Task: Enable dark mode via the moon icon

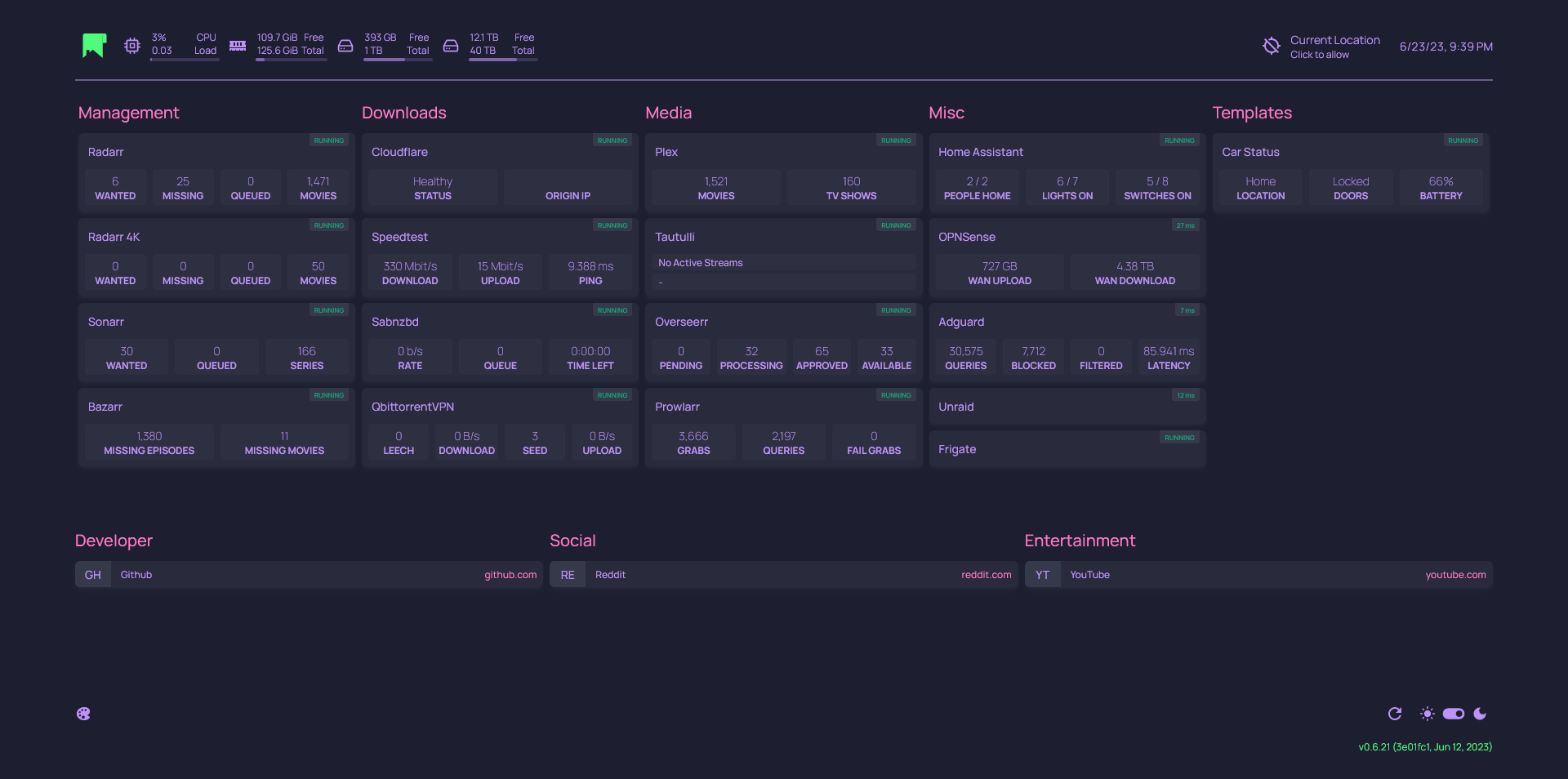Action: click(x=1481, y=714)
